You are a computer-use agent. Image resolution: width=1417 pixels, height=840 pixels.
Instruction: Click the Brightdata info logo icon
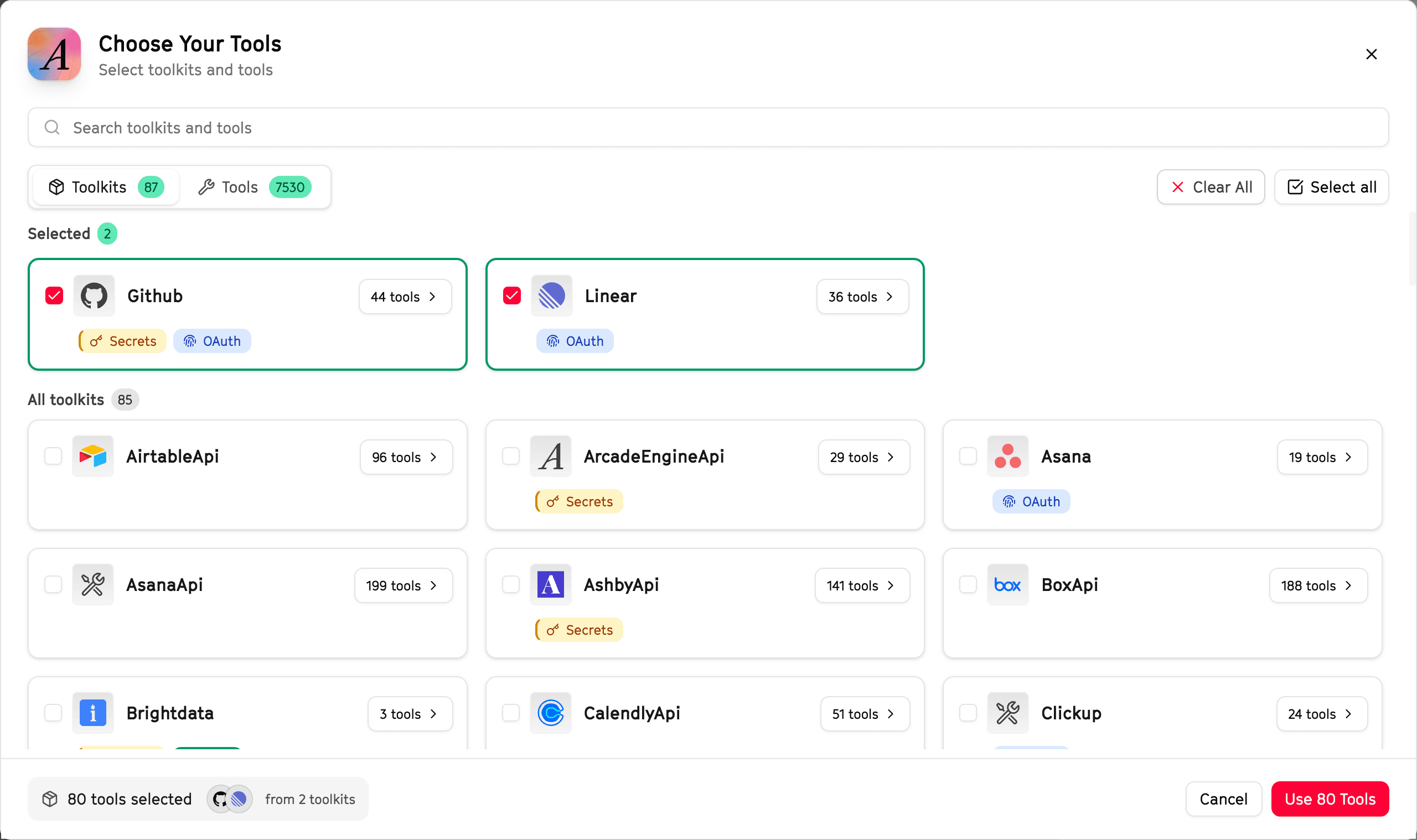point(93,713)
